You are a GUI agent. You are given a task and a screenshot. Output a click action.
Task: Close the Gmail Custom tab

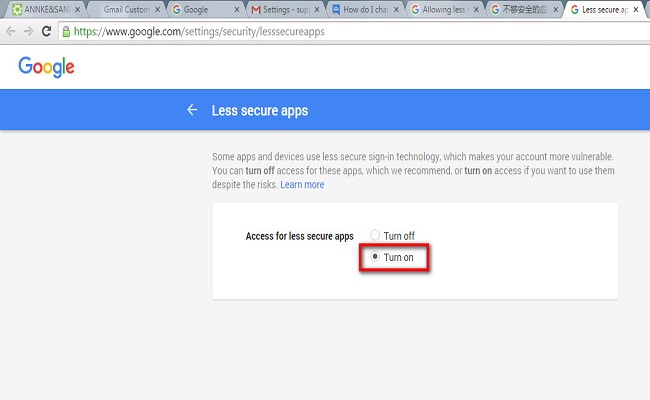coord(158,10)
